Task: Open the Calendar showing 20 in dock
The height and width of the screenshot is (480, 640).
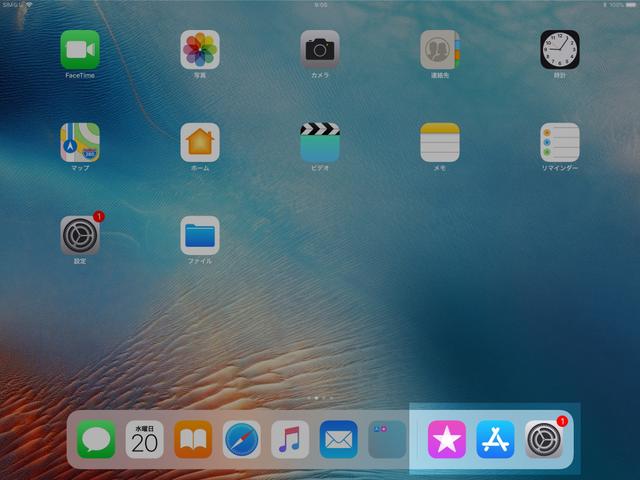Action: pyautogui.click(x=144, y=440)
